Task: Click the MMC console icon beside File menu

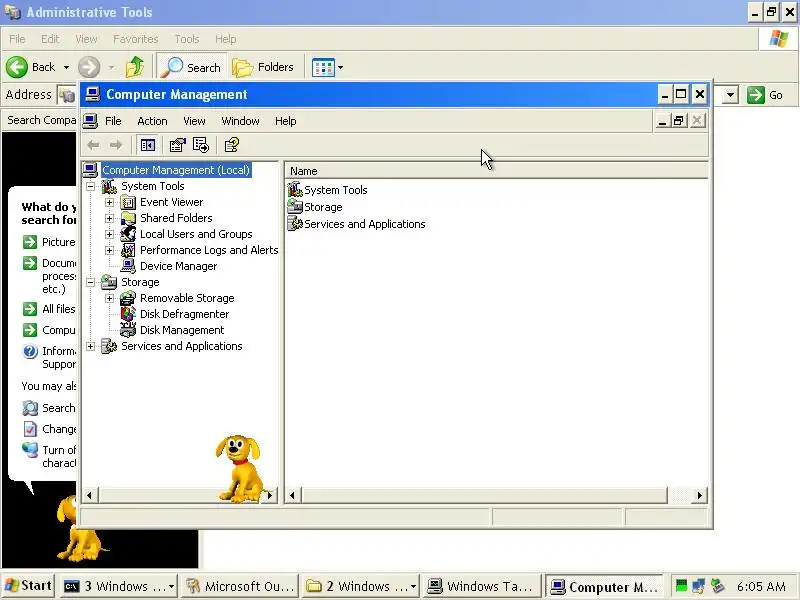Action: 90,121
